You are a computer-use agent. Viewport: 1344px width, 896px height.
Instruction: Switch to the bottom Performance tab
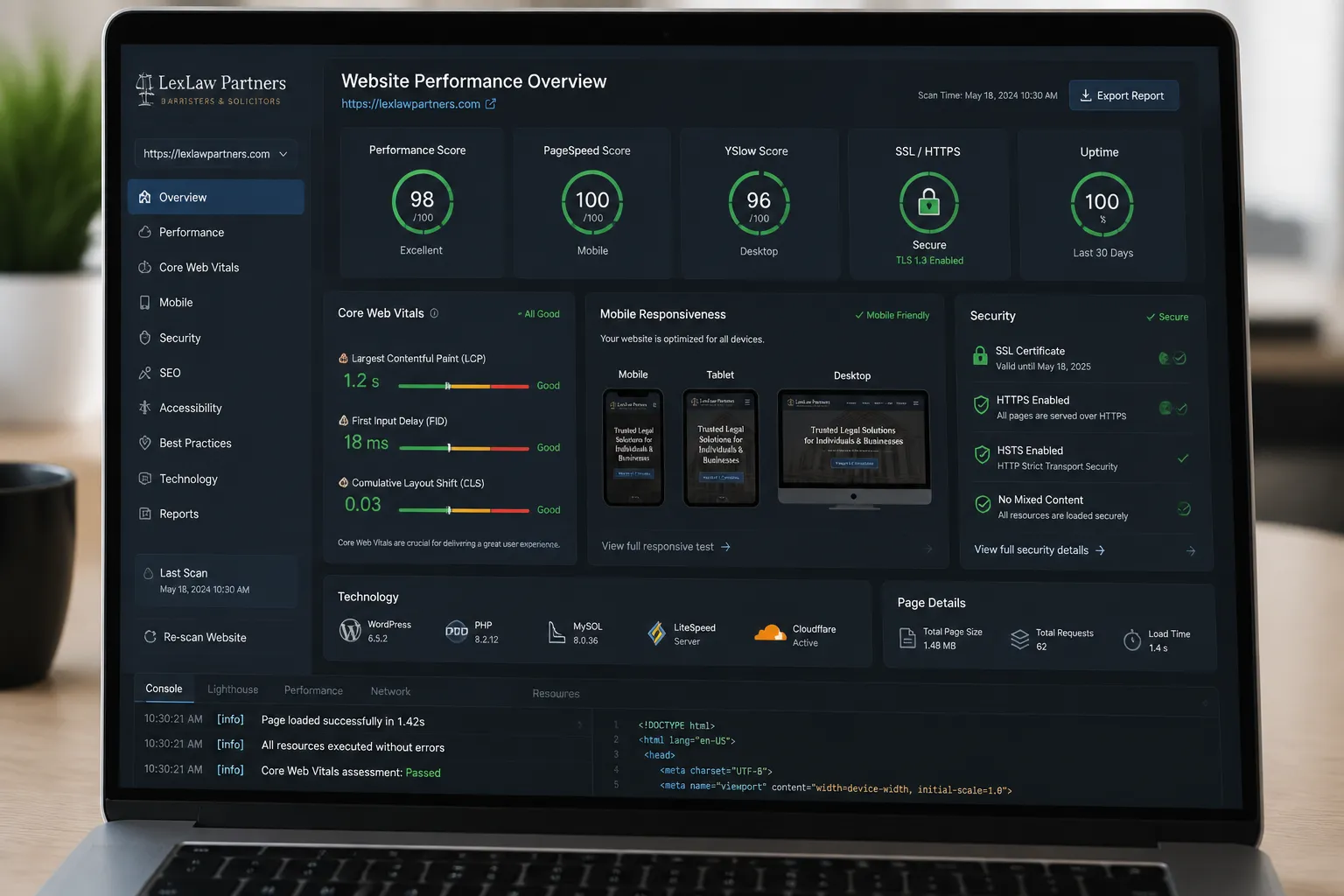[313, 690]
